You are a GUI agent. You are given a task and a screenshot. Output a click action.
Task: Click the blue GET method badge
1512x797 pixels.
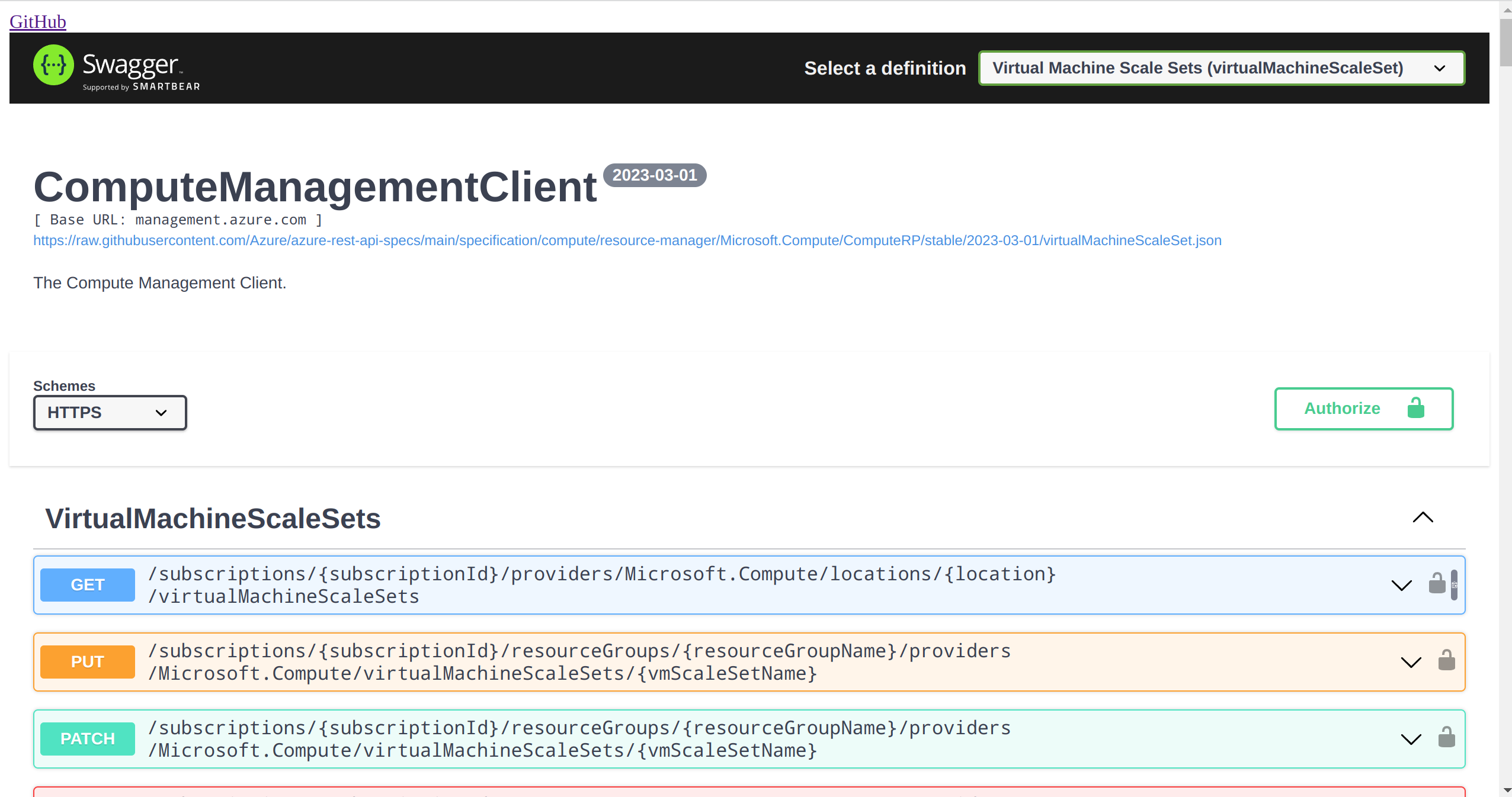click(88, 585)
